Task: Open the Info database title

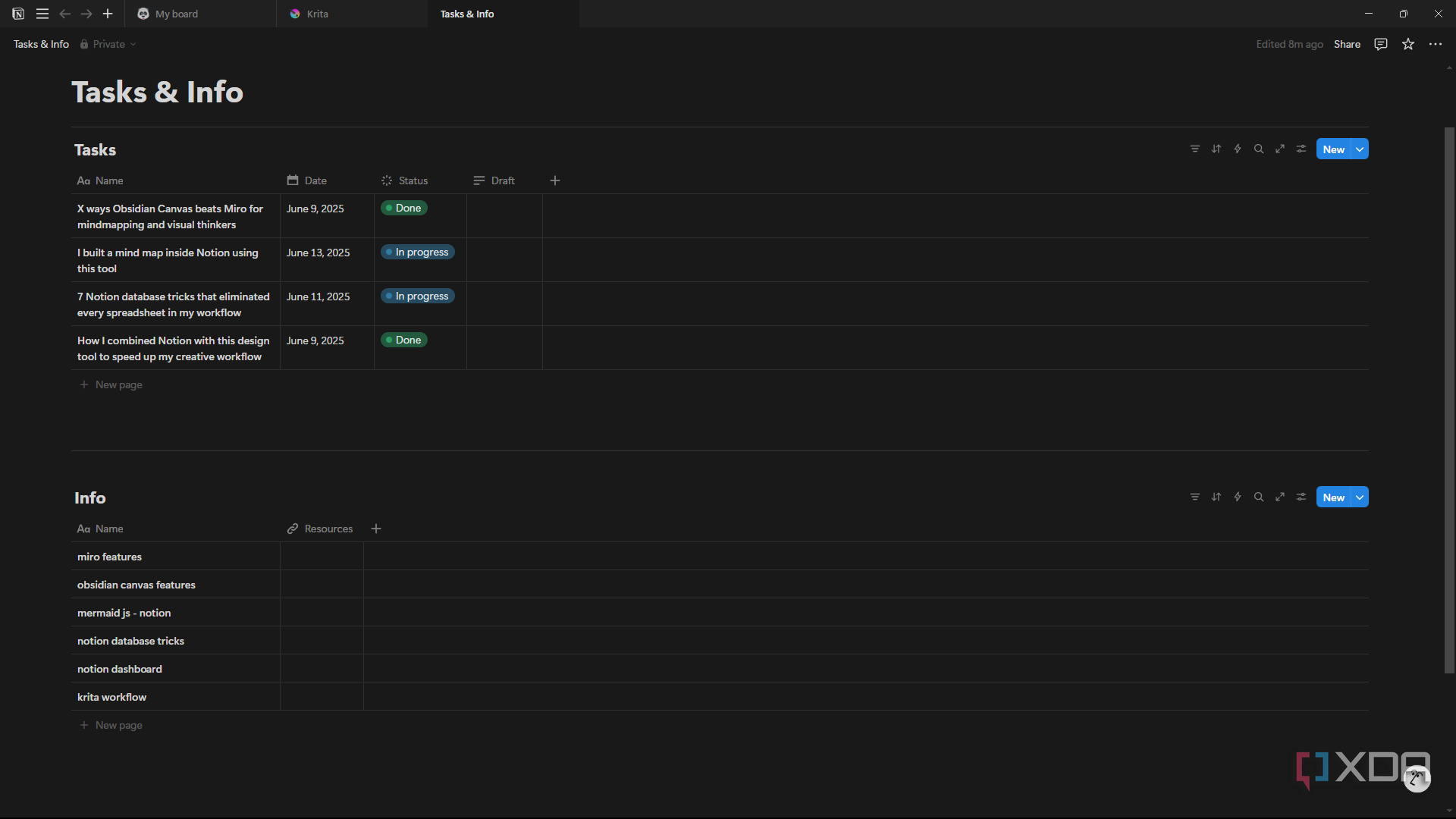Action: (x=90, y=497)
